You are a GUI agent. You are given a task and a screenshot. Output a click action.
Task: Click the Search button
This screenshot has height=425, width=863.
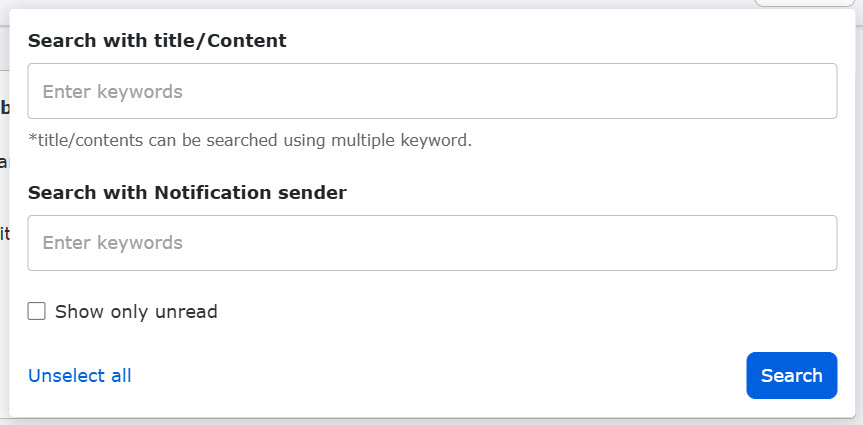[791, 376]
